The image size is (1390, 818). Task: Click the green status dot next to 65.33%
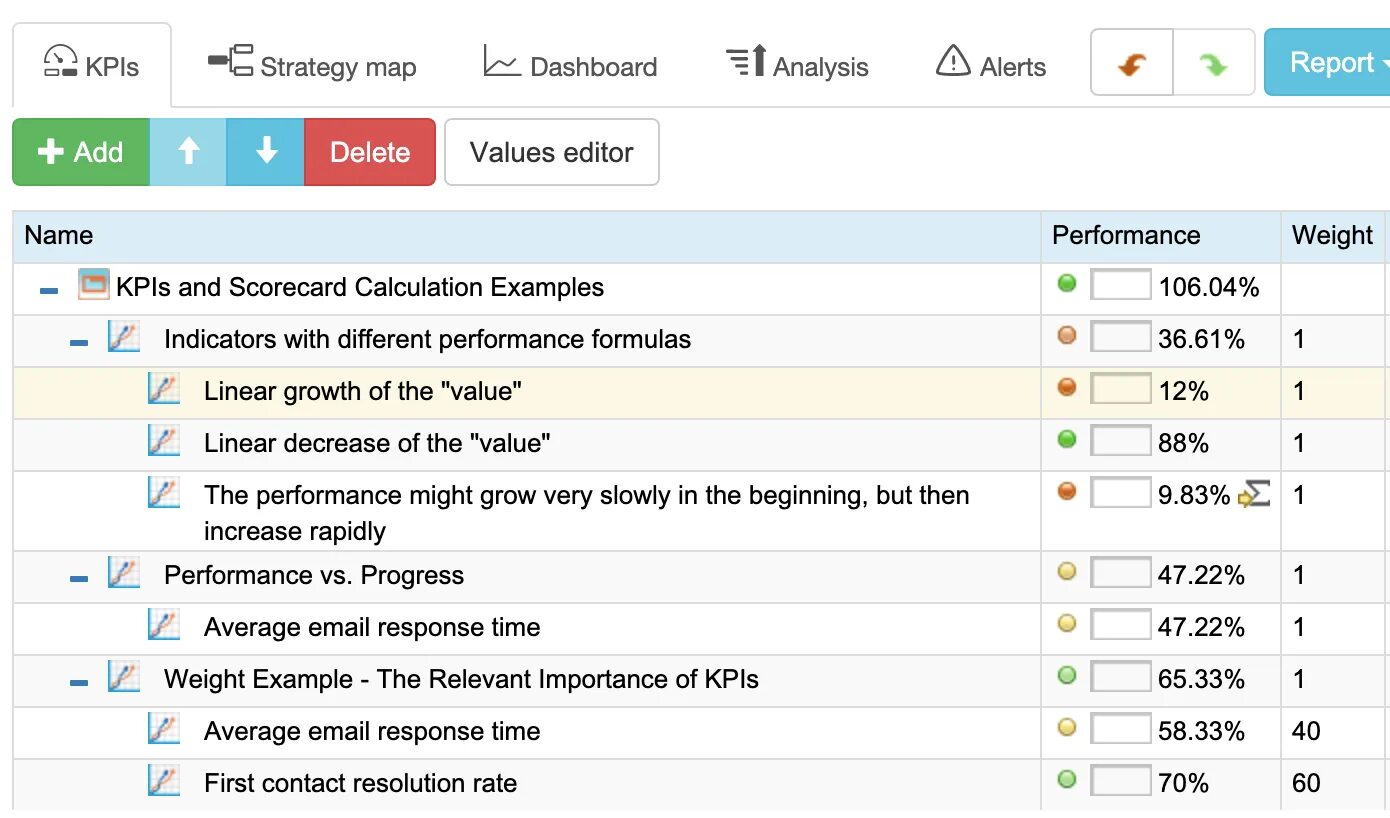point(1067,676)
